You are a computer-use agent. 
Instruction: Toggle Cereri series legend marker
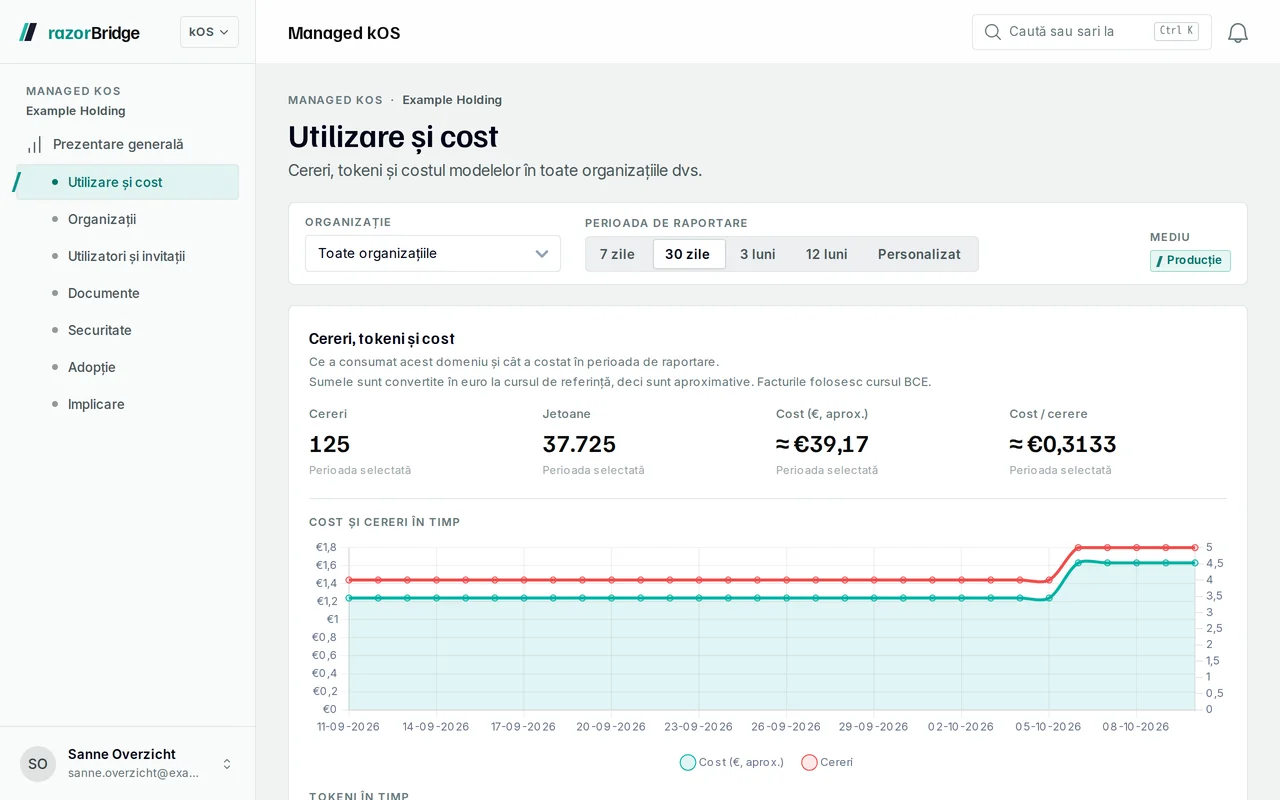point(809,762)
